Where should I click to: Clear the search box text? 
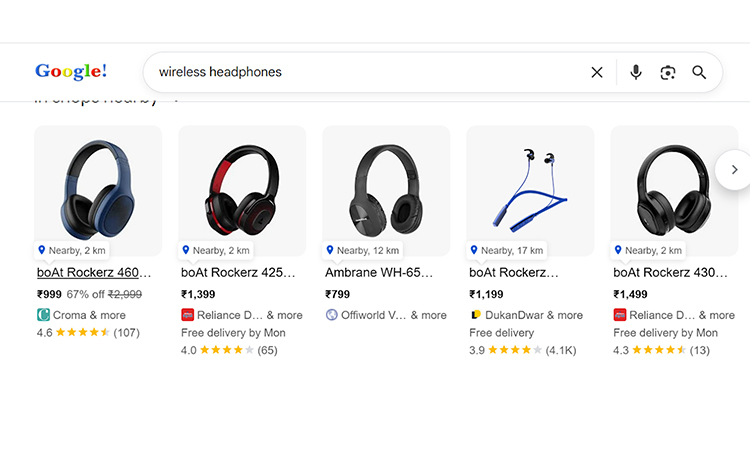tap(597, 72)
